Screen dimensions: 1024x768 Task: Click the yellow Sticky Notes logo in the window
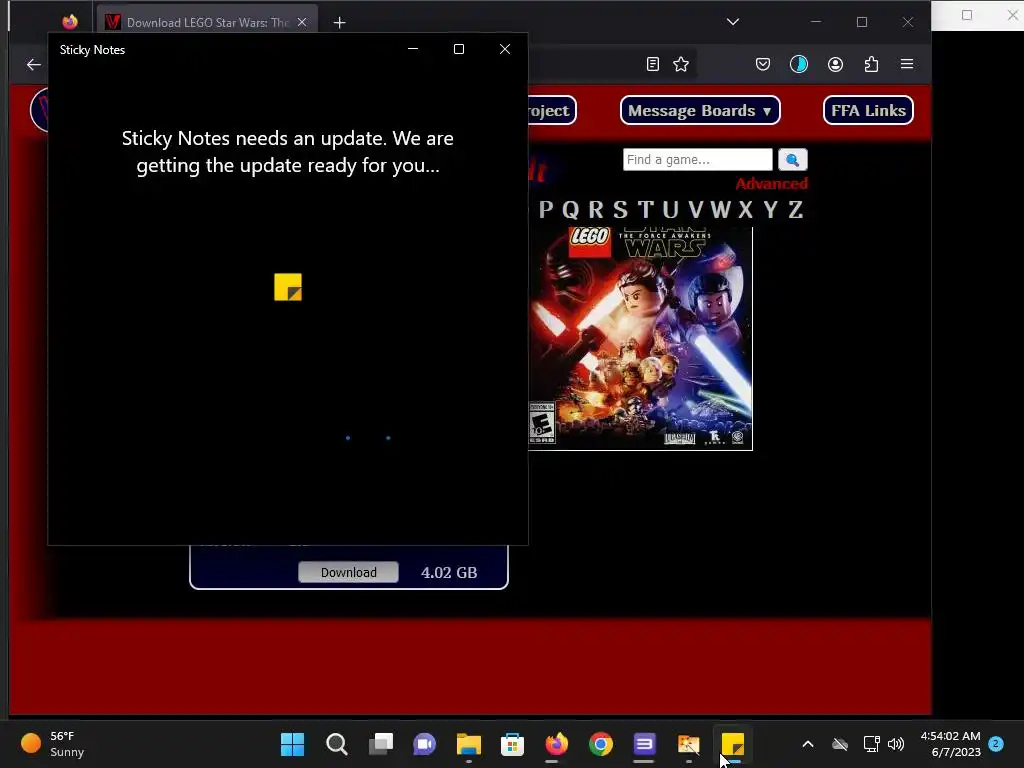(288, 287)
